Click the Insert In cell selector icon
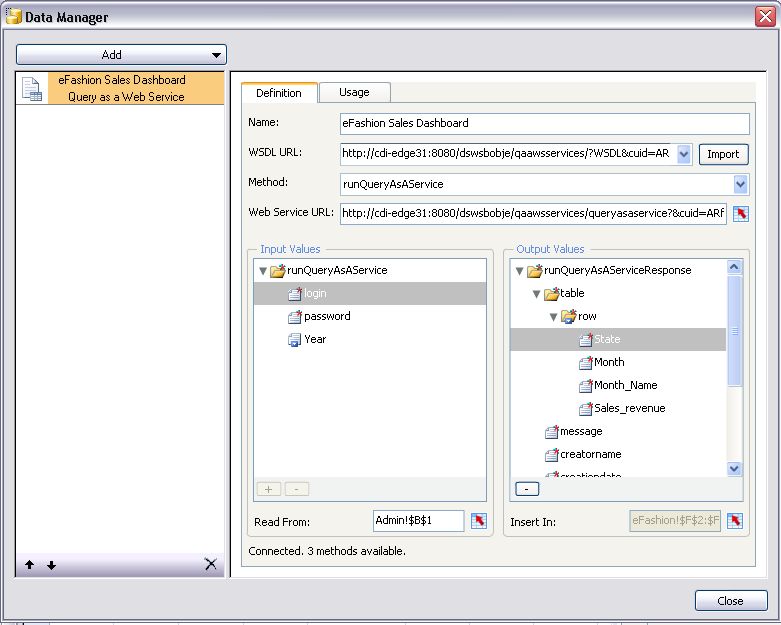The width and height of the screenshot is (781, 625). (735, 521)
